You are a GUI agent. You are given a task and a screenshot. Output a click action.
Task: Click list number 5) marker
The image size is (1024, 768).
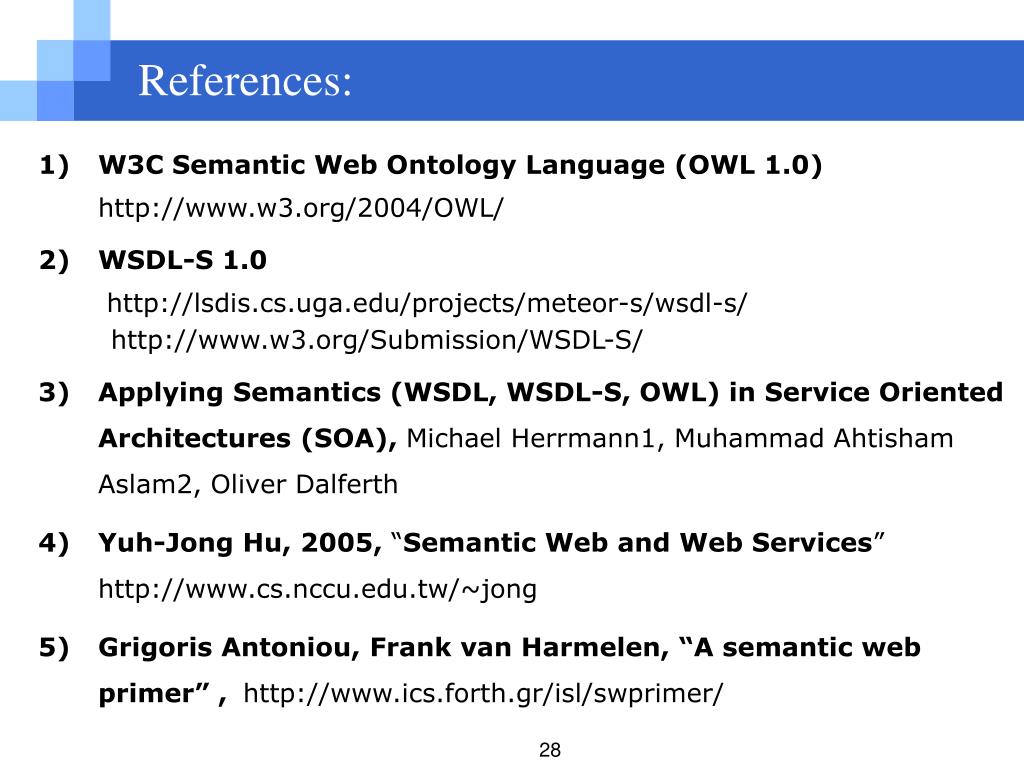(x=54, y=647)
